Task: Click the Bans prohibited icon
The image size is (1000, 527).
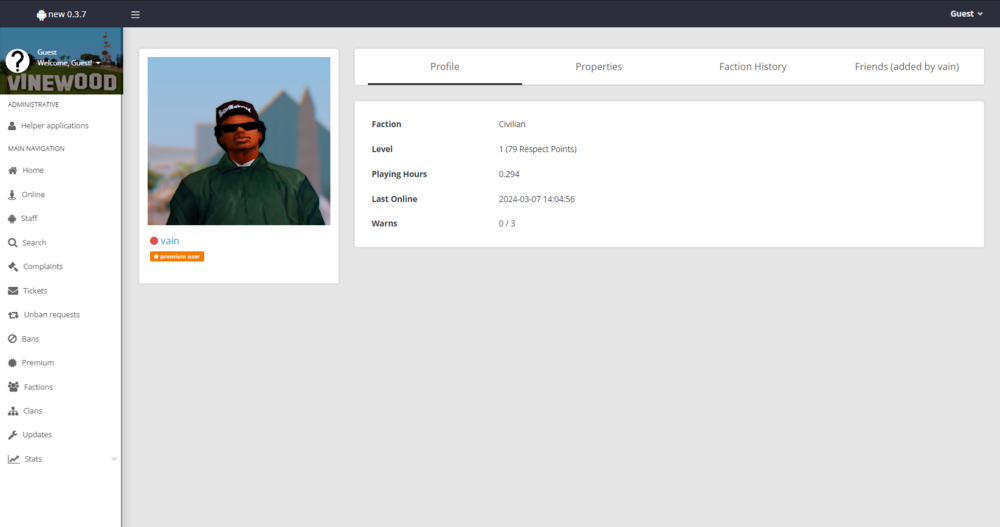Action: (x=12, y=339)
